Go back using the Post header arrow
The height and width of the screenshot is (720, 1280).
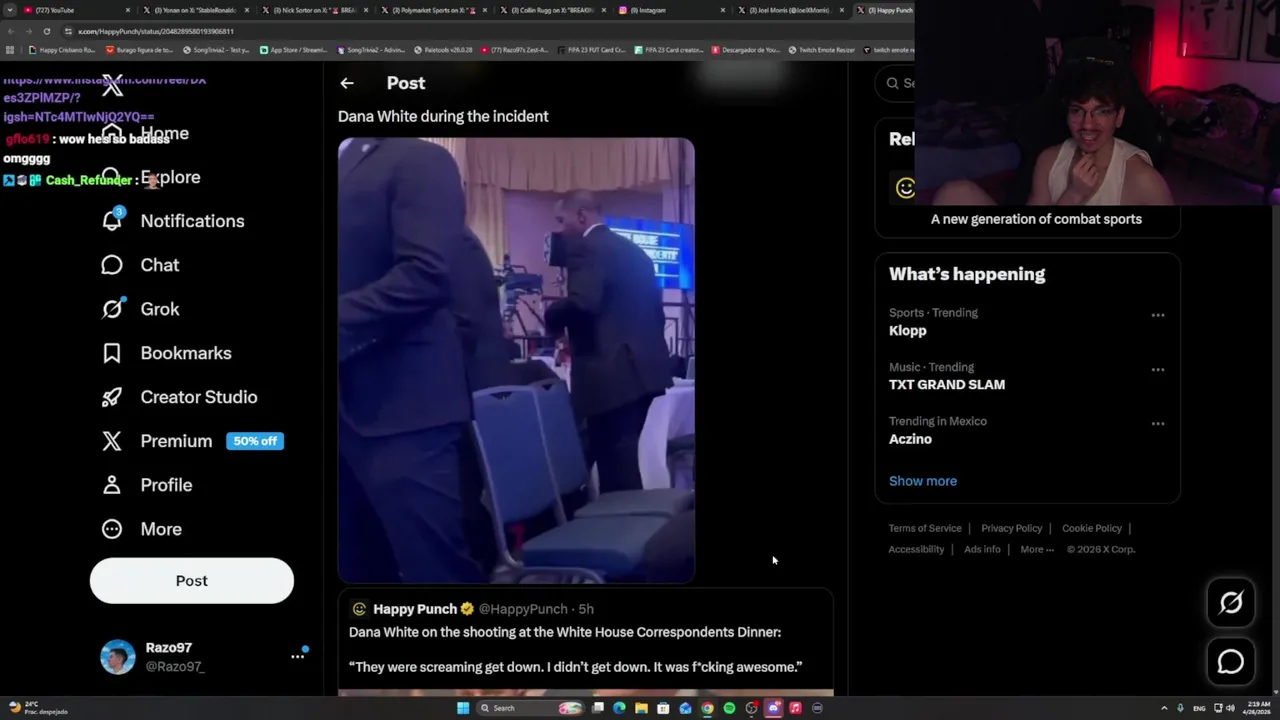347,83
